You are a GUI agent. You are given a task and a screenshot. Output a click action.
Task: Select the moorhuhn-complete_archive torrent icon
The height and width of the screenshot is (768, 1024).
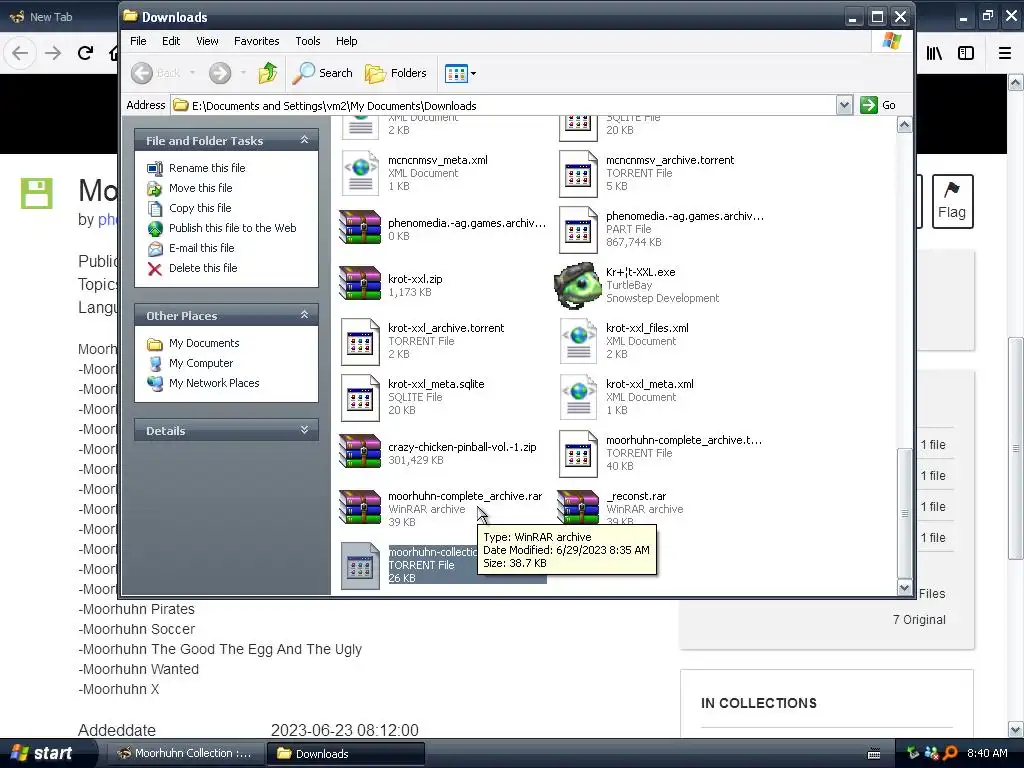point(578,453)
